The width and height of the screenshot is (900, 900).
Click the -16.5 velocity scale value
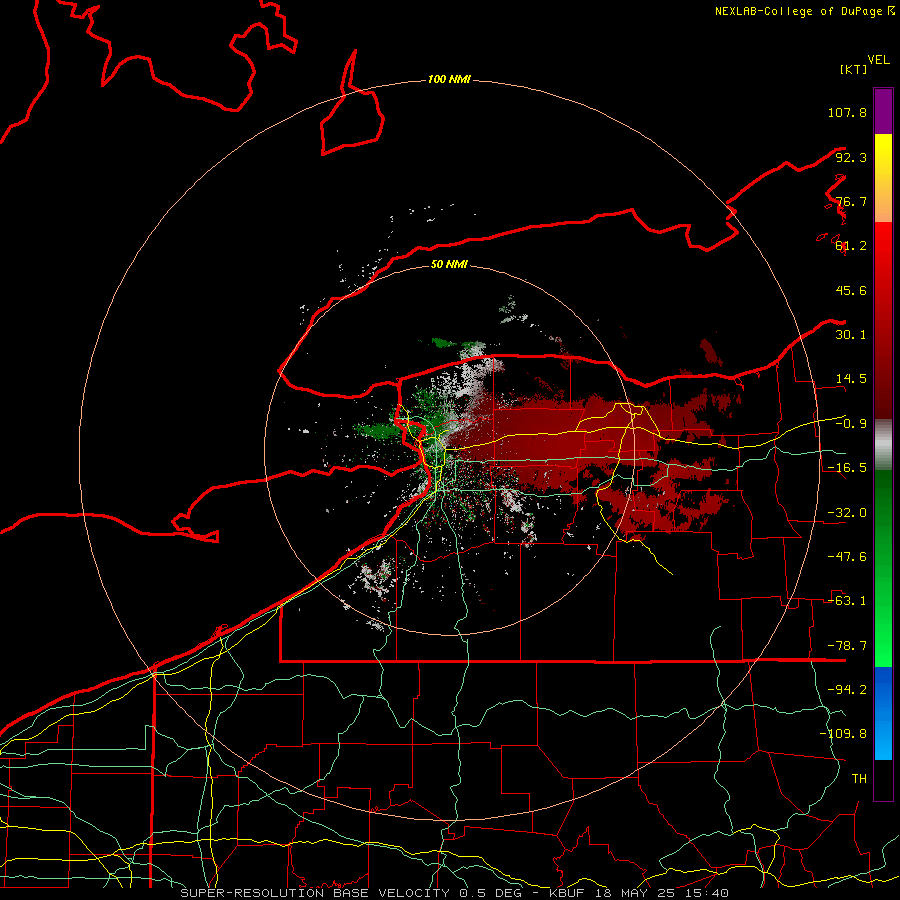tap(847, 468)
